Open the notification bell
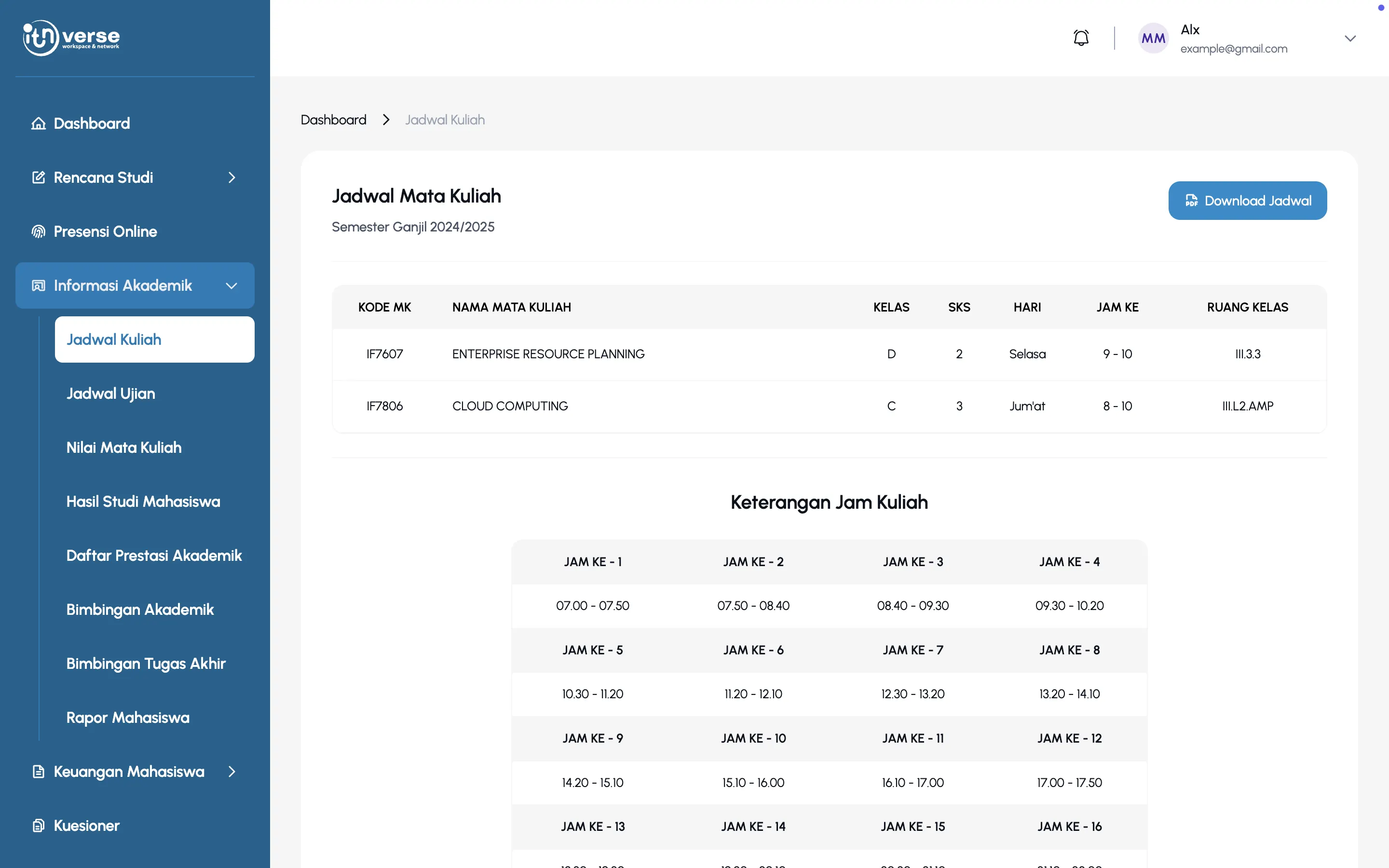This screenshot has height=868, width=1389. click(x=1081, y=38)
